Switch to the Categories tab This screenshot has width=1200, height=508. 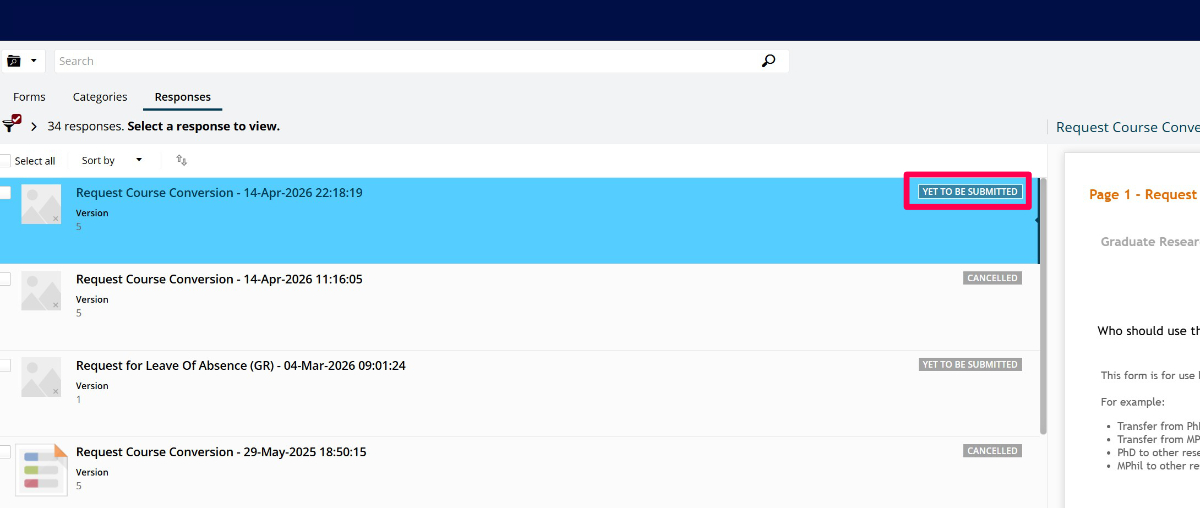(100, 97)
